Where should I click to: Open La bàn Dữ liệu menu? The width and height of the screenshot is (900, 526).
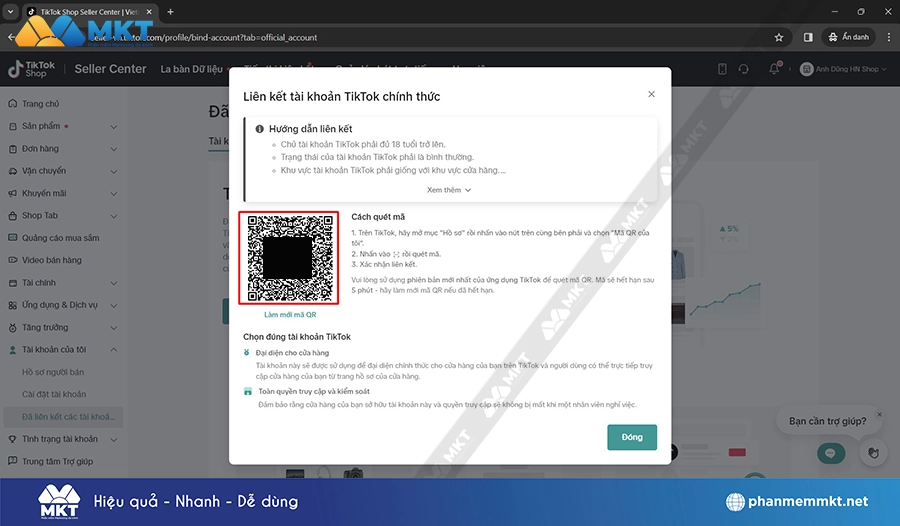(191, 69)
